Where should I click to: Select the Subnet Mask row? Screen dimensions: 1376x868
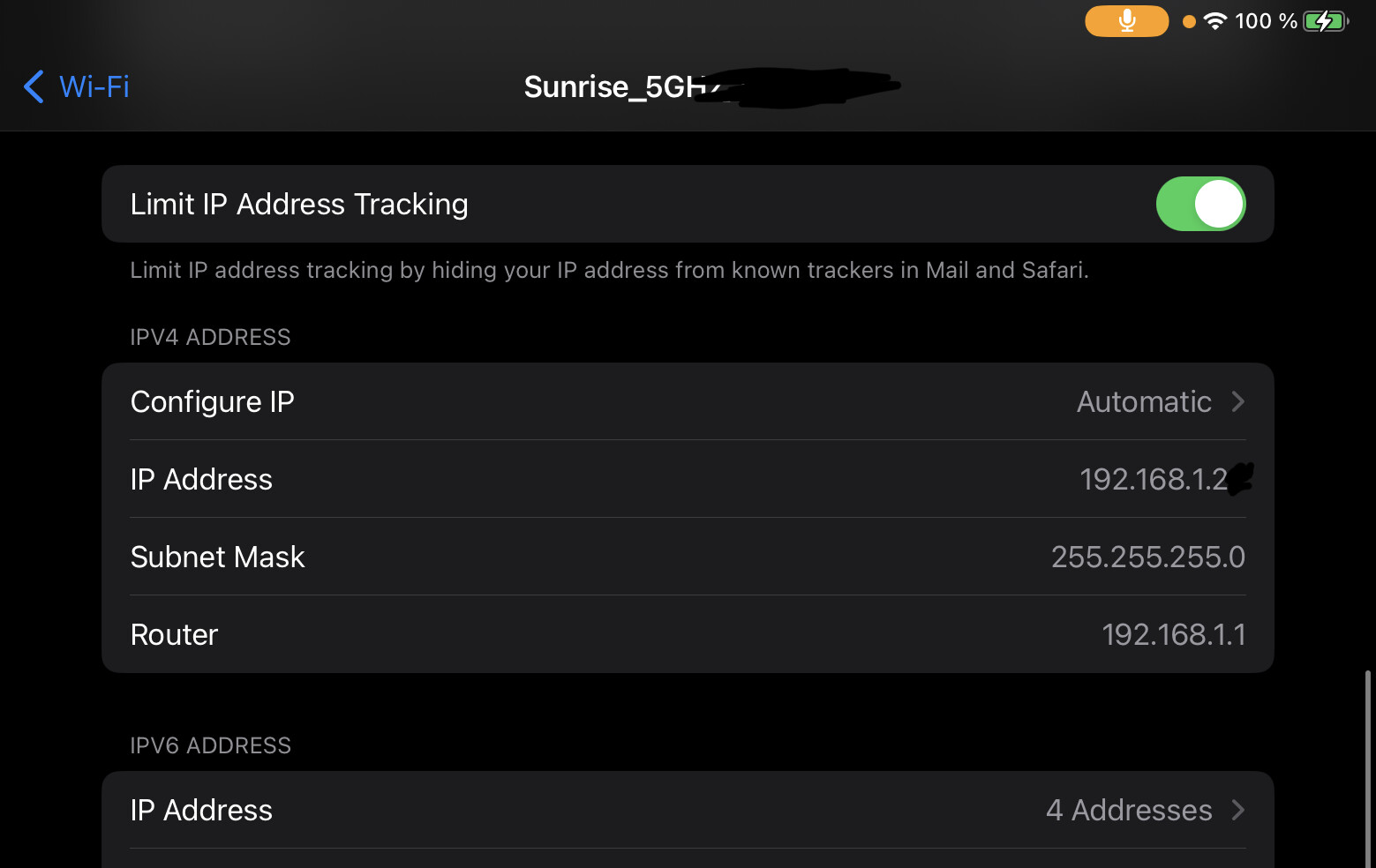click(688, 557)
